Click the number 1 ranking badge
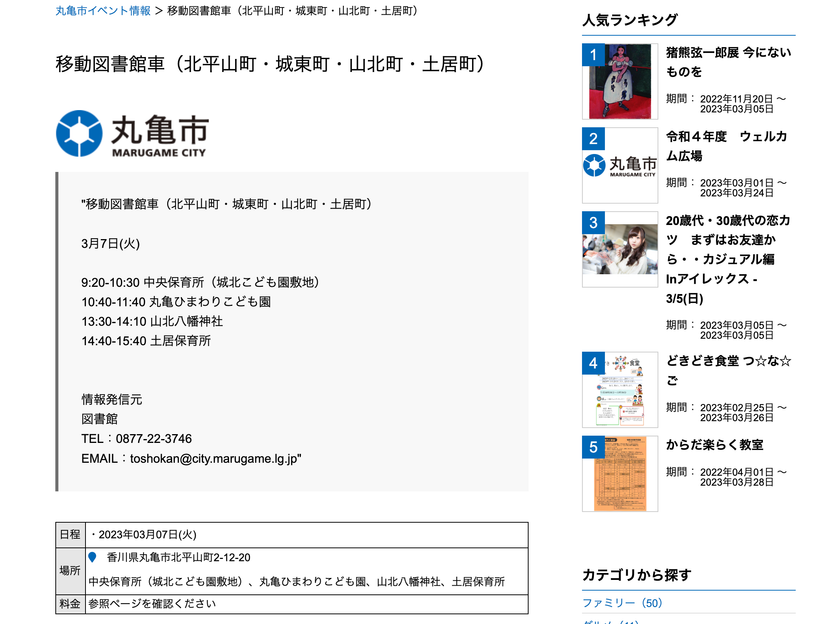 (x=594, y=55)
